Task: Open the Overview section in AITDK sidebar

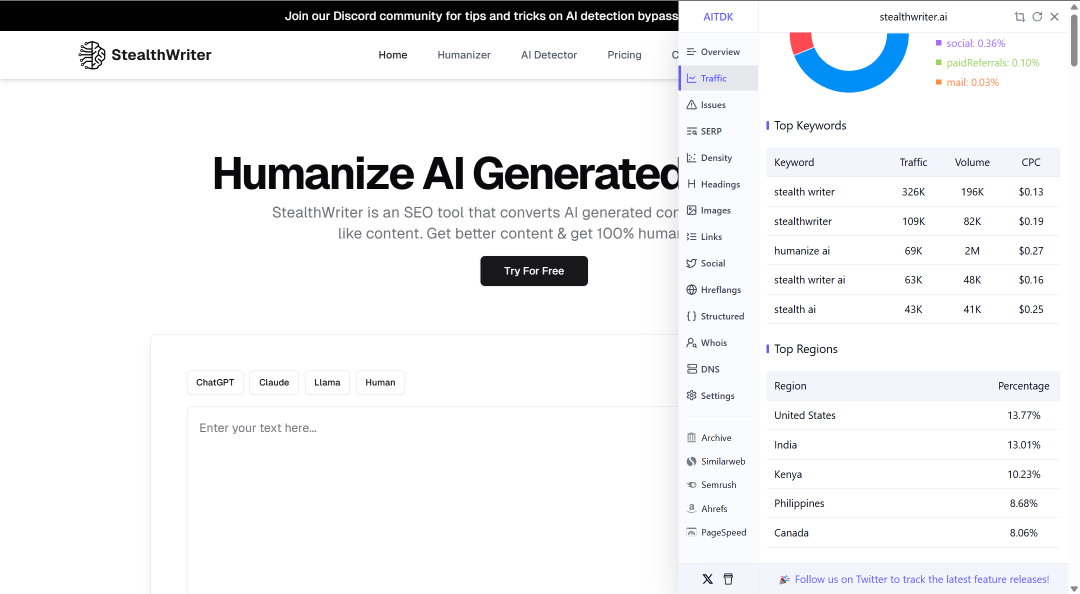Action: pos(718,52)
